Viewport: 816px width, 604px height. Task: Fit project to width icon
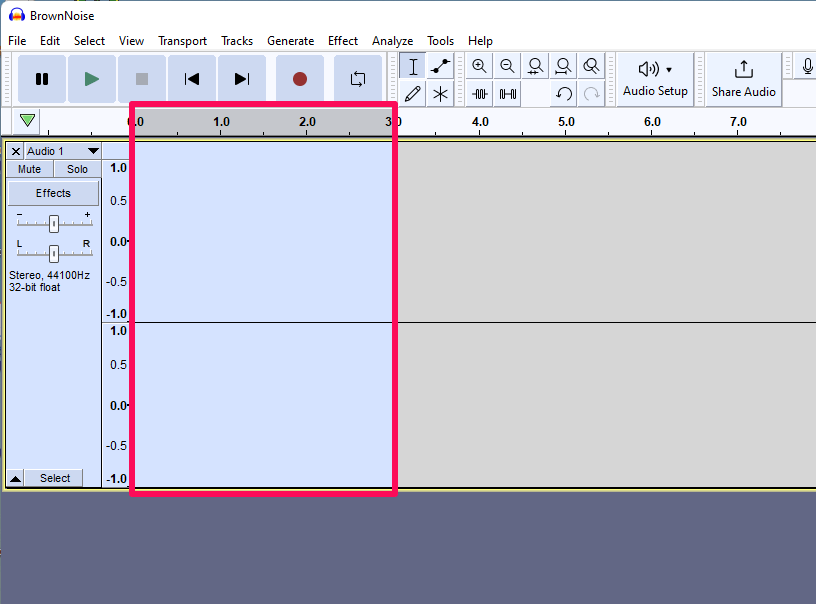pos(563,66)
